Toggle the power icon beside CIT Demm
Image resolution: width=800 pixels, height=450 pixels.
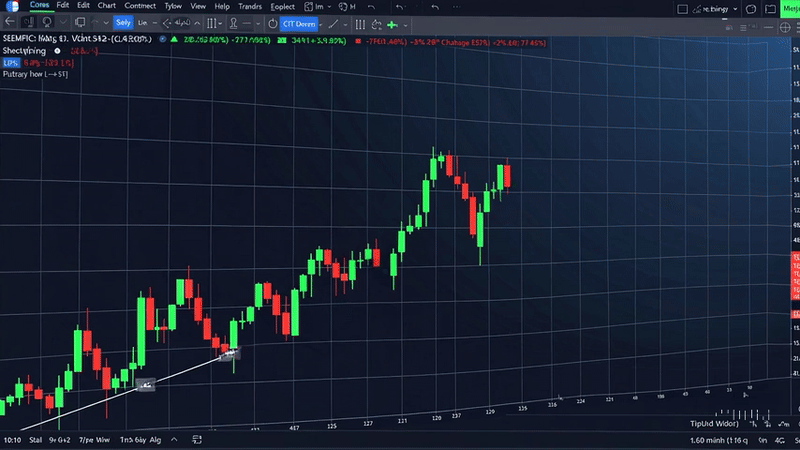click(x=272, y=23)
